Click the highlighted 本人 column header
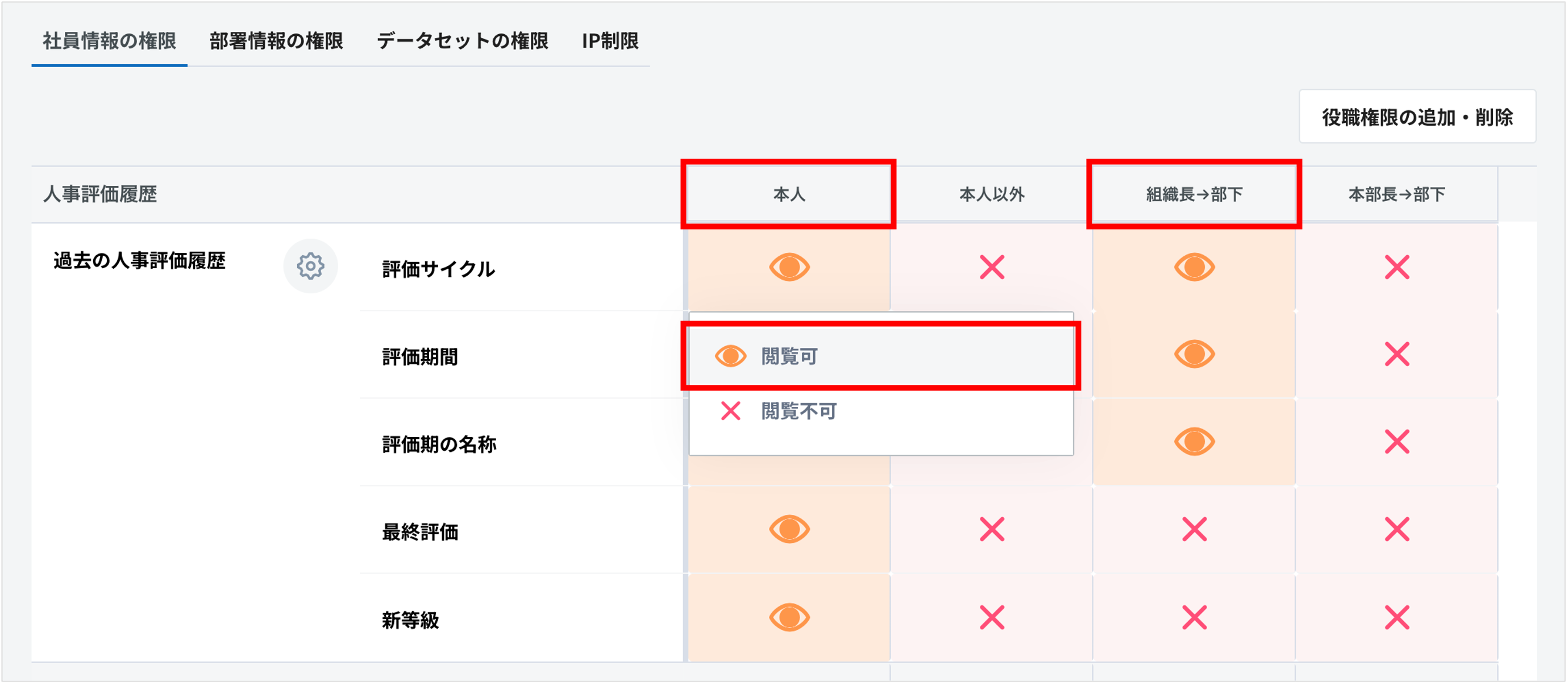This screenshot has height=682, width=1568. [x=788, y=194]
